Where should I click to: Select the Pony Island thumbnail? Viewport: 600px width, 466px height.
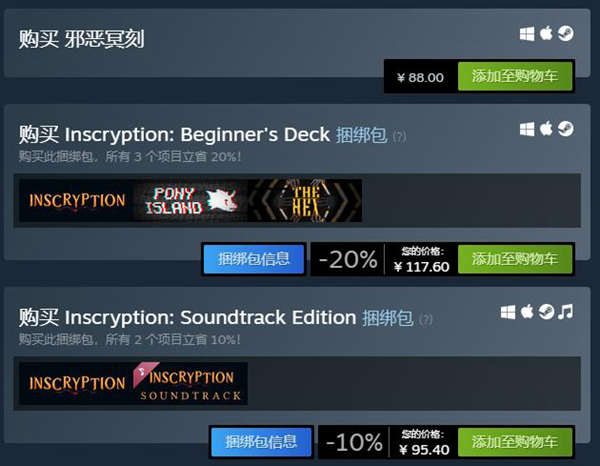(x=190, y=200)
